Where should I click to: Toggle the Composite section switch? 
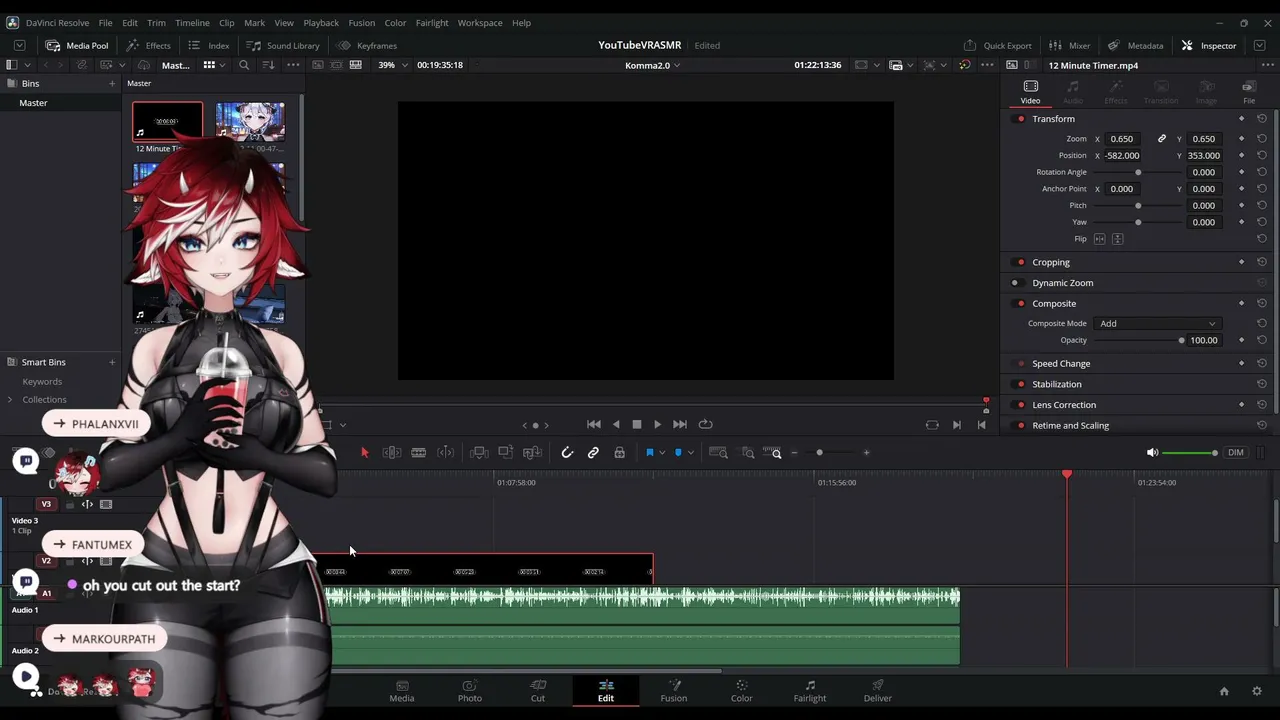coord(1020,303)
